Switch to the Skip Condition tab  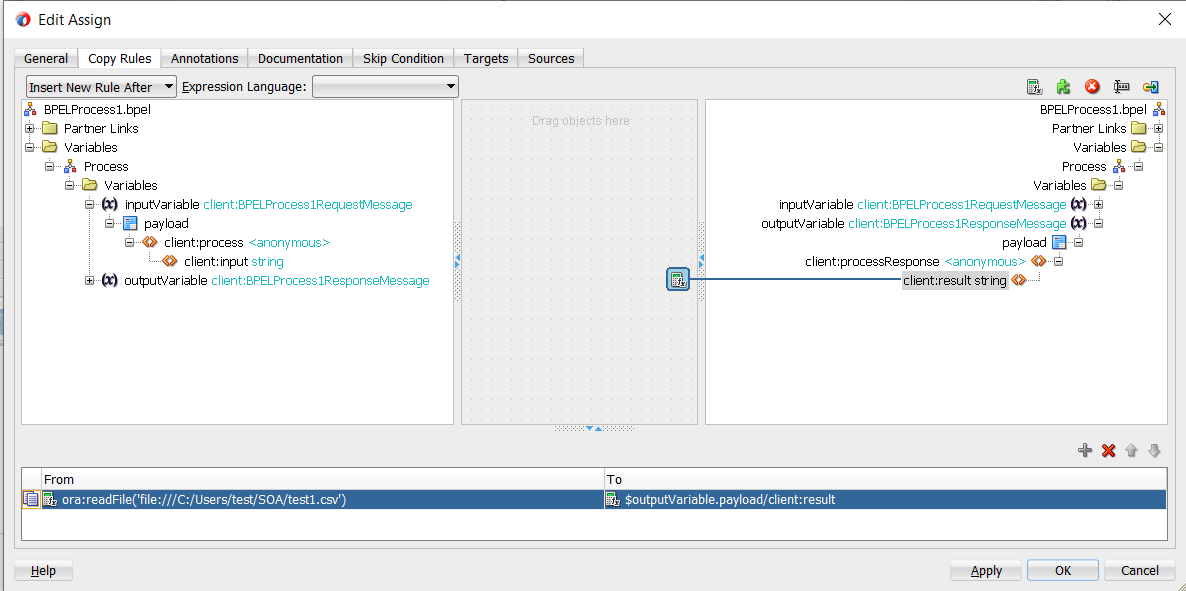tap(403, 58)
